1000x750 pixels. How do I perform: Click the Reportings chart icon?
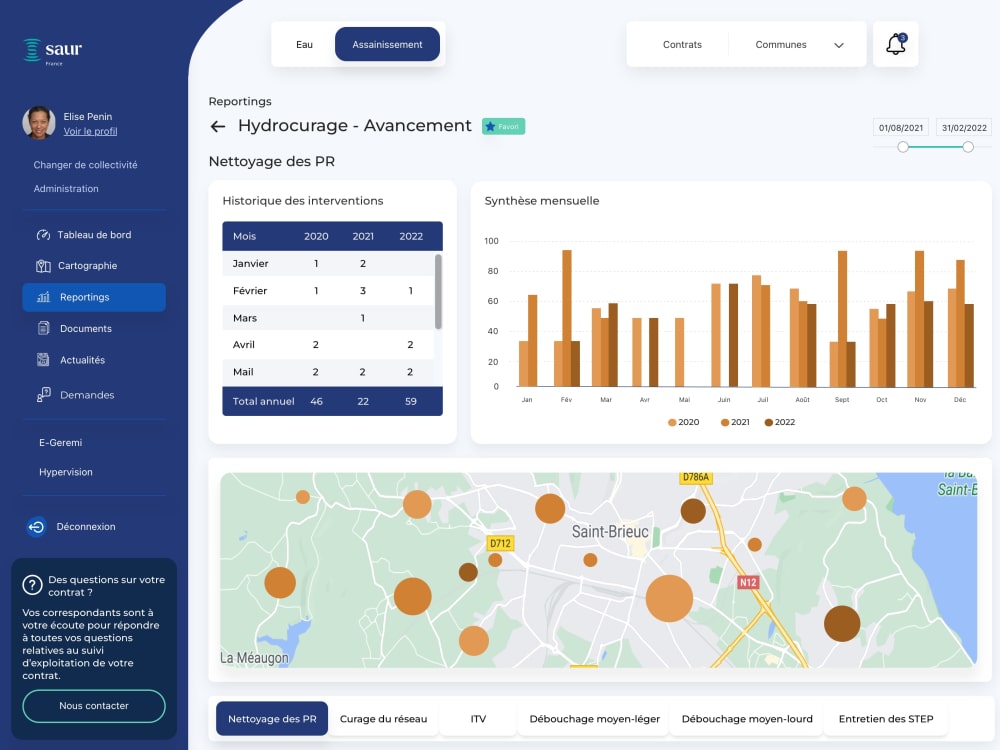click(x=43, y=297)
